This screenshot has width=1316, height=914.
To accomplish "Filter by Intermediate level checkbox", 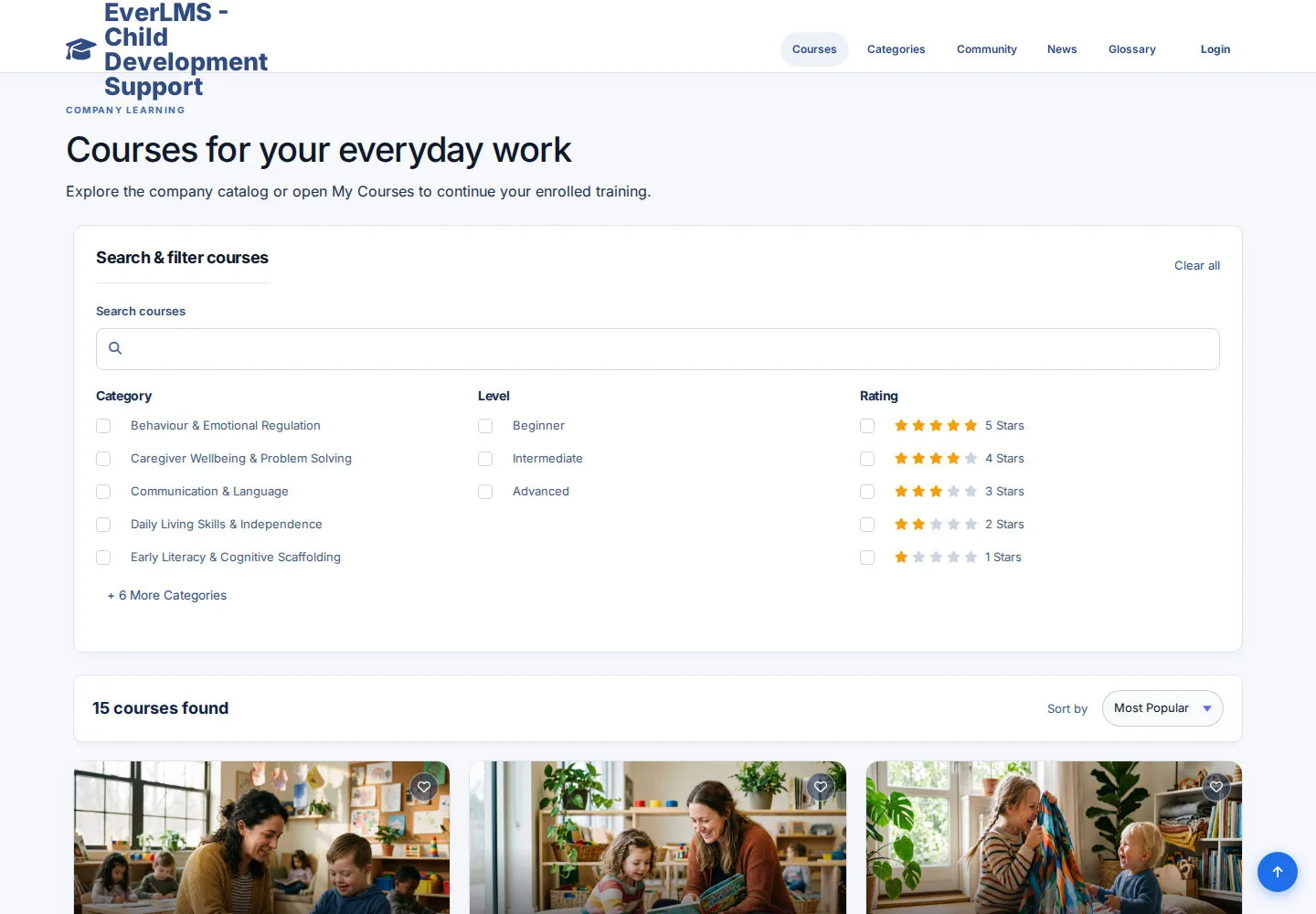I will [x=485, y=459].
